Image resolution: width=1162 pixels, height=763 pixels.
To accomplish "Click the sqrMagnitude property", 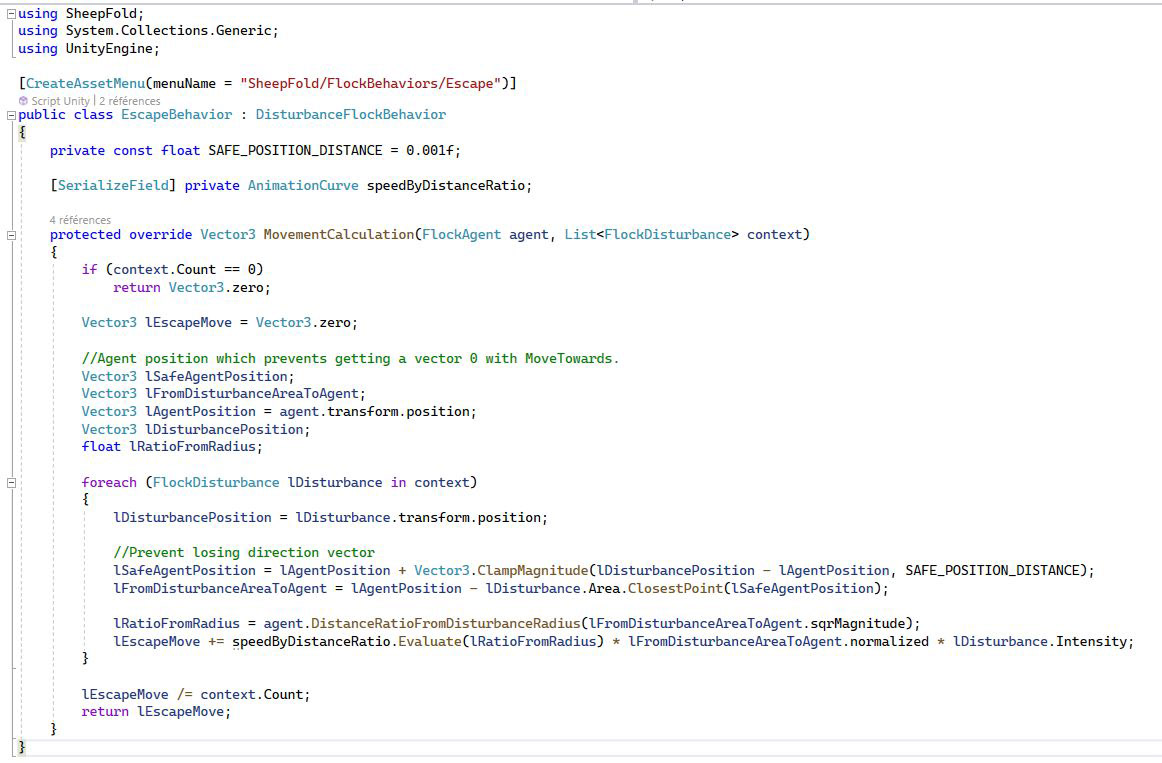I will 857,624.
